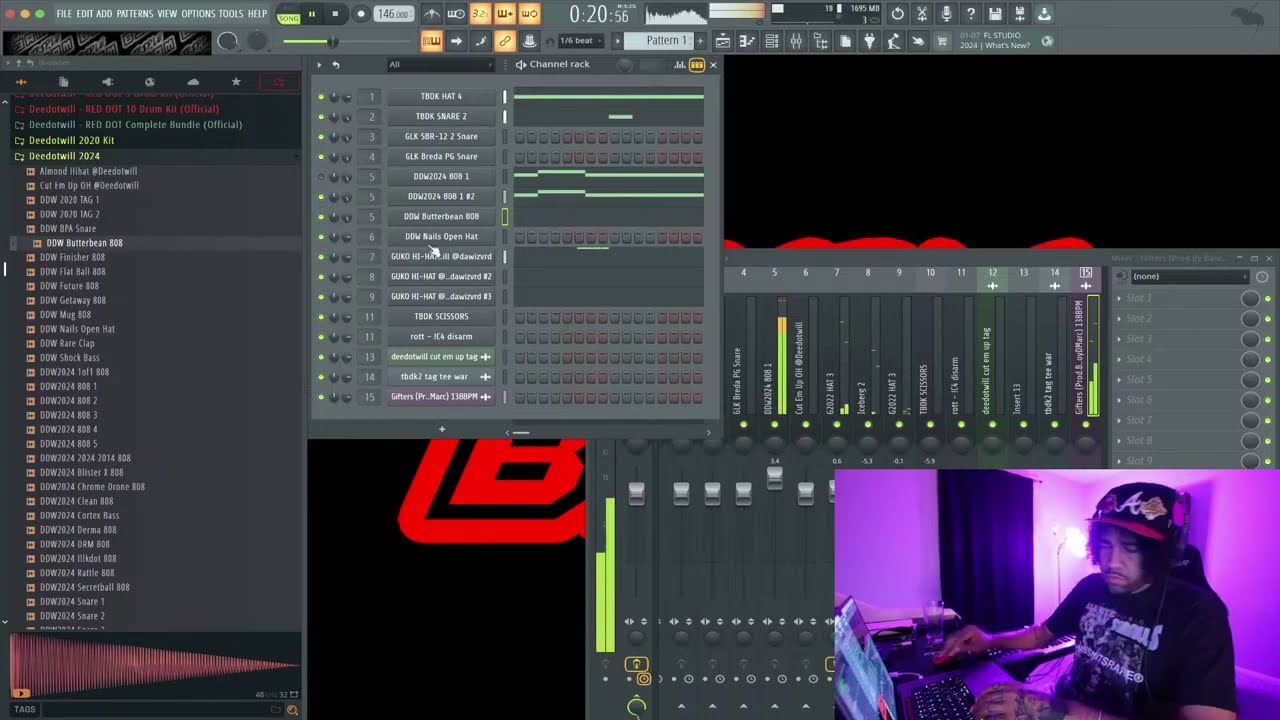Open the (none) mixer input dropdown

(x=1188, y=277)
